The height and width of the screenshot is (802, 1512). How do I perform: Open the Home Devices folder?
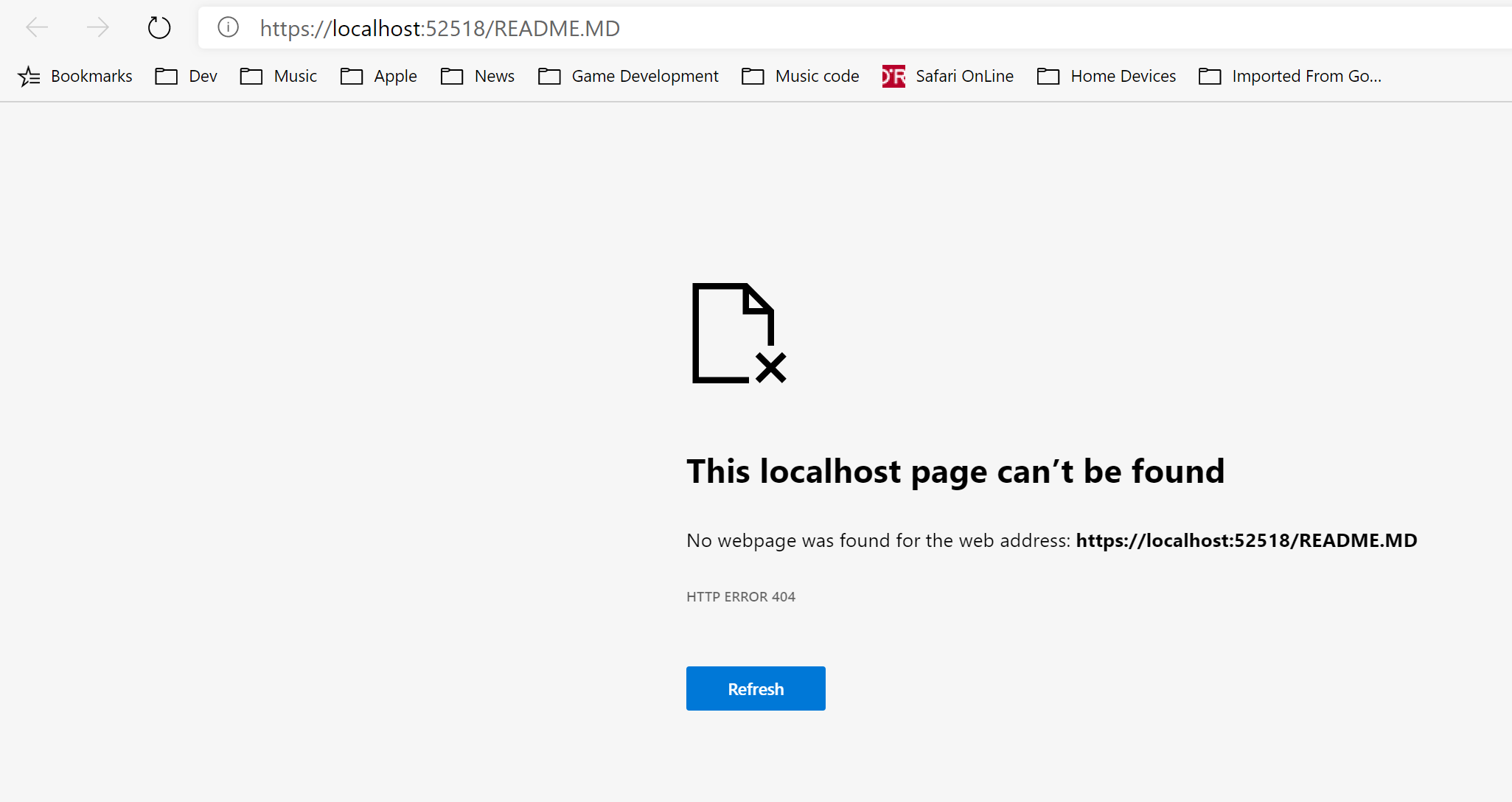point(1107,76)
